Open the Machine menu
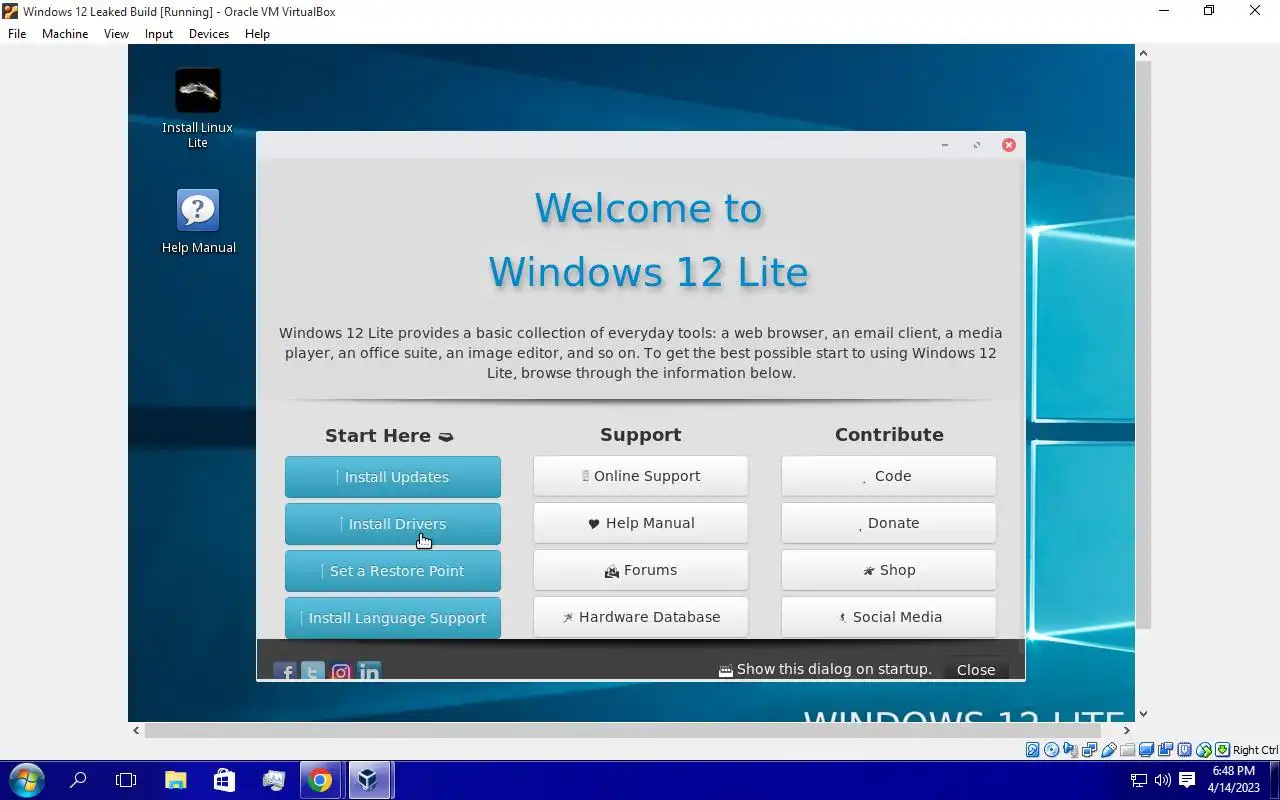The image size is (1280, 800). (65, 33)
